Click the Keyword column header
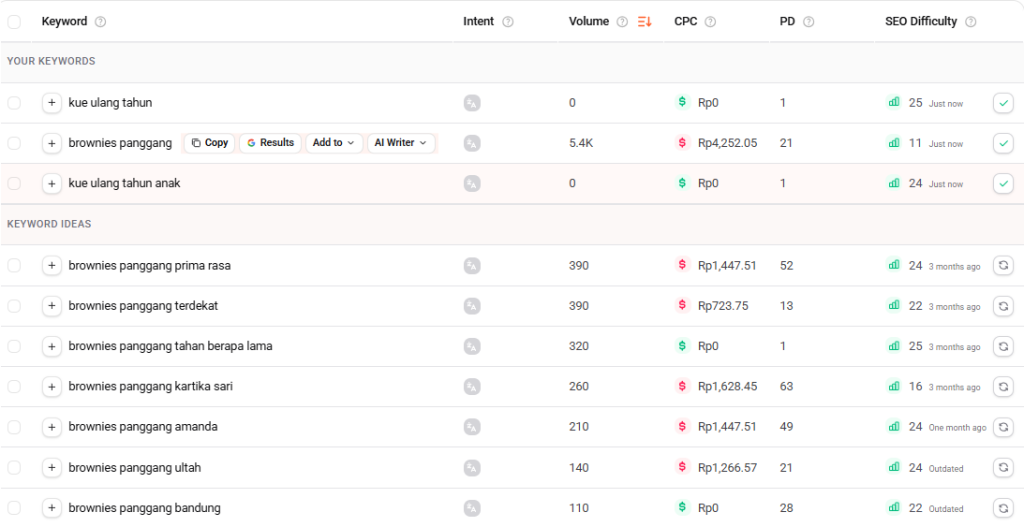Viewport: 1024px width, 527px height. pyautogui.click(x=64, y=22)
